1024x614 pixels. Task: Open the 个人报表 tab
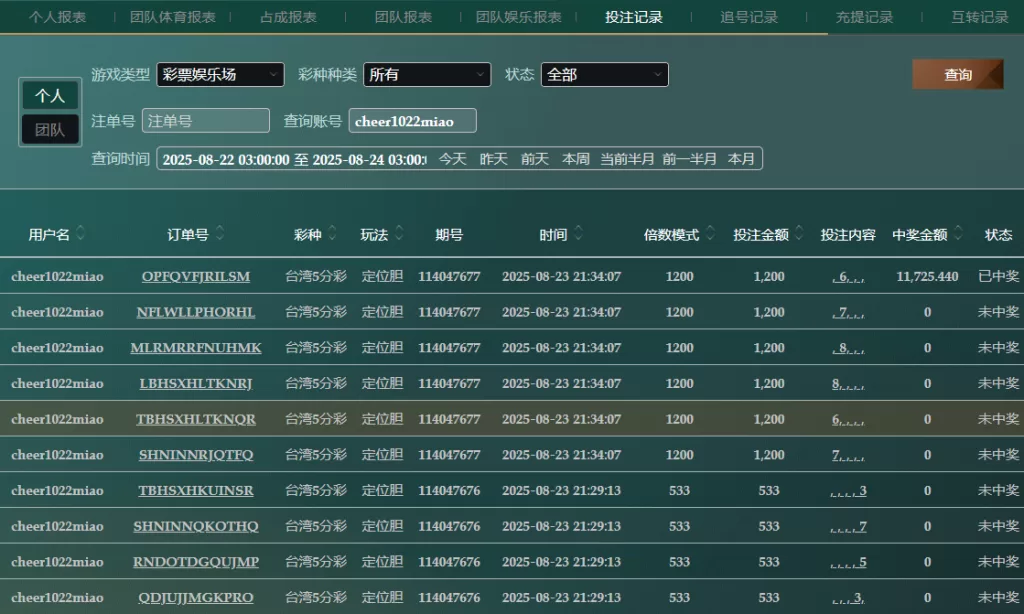click(x=57, y=17)
